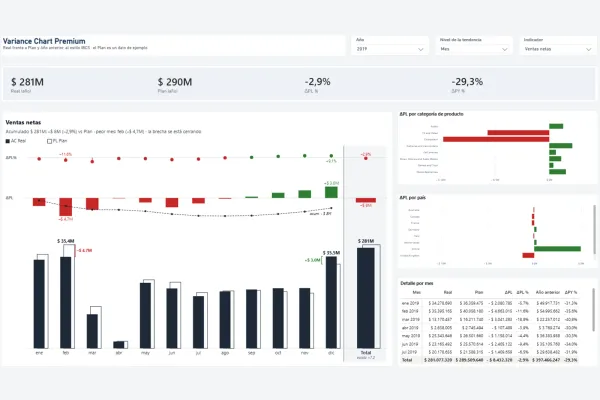600x400 pixels.
Task: Select the may dark column in the sales chart
Action: point(145,315)
